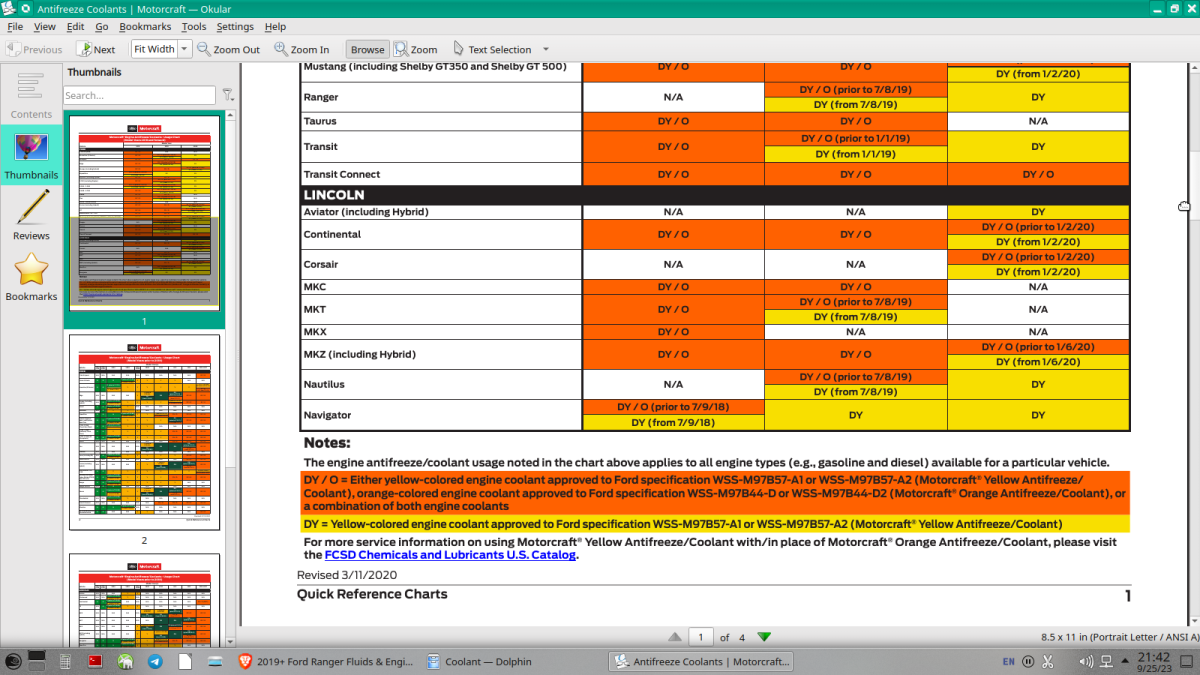
Task: Expand the hidden system tray icons arrow
Action: coord(1125,661)
